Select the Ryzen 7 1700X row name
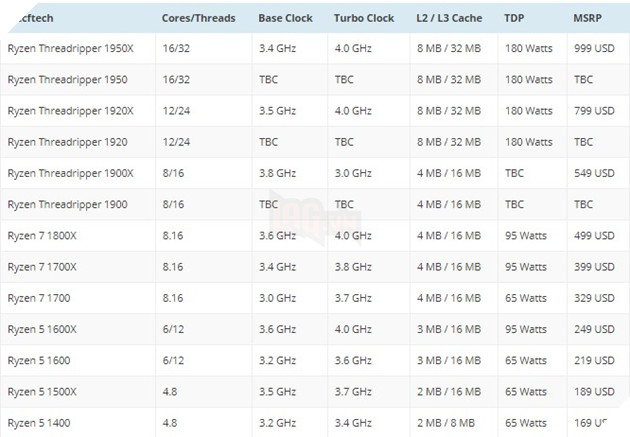This screenshot has width=630, height=437. [x=42, y=267]
